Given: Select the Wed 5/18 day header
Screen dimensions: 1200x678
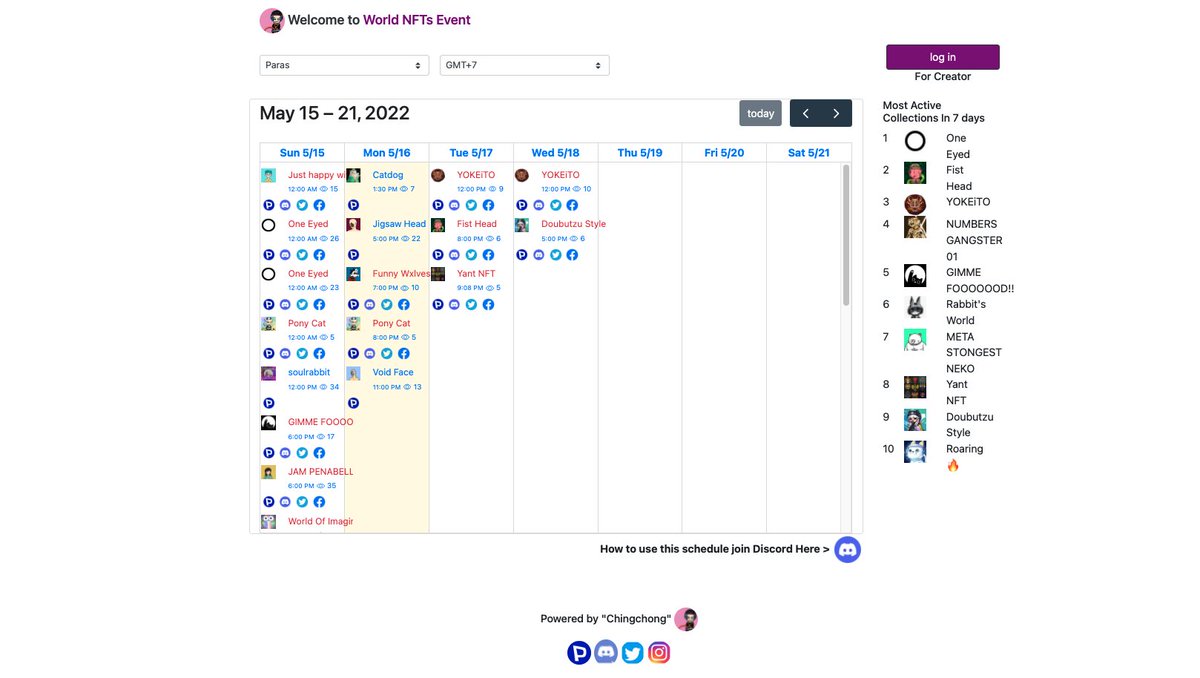Looking at the screenshot, I should (x=556, y=153).
